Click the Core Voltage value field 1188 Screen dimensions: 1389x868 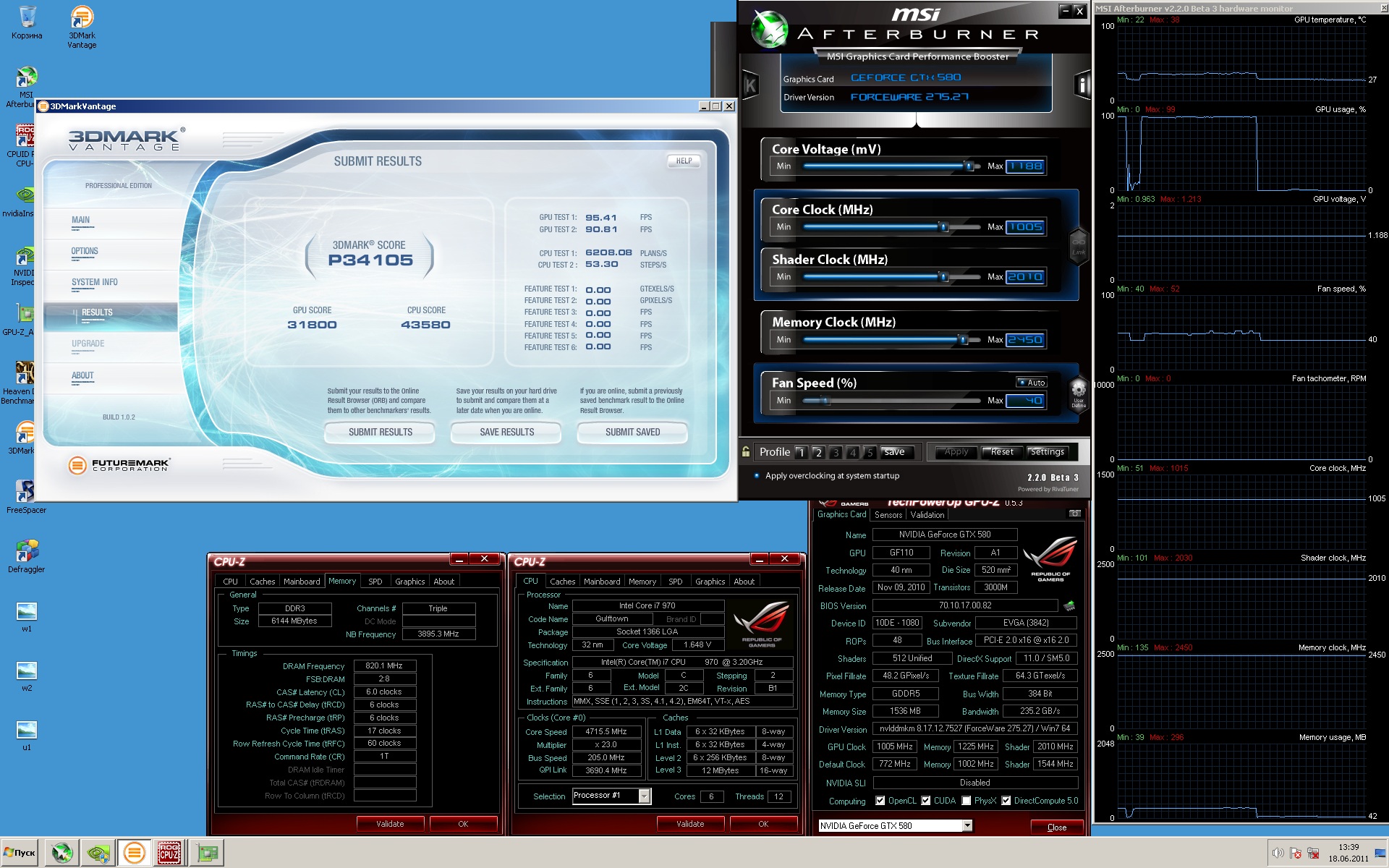[1026, 166]
